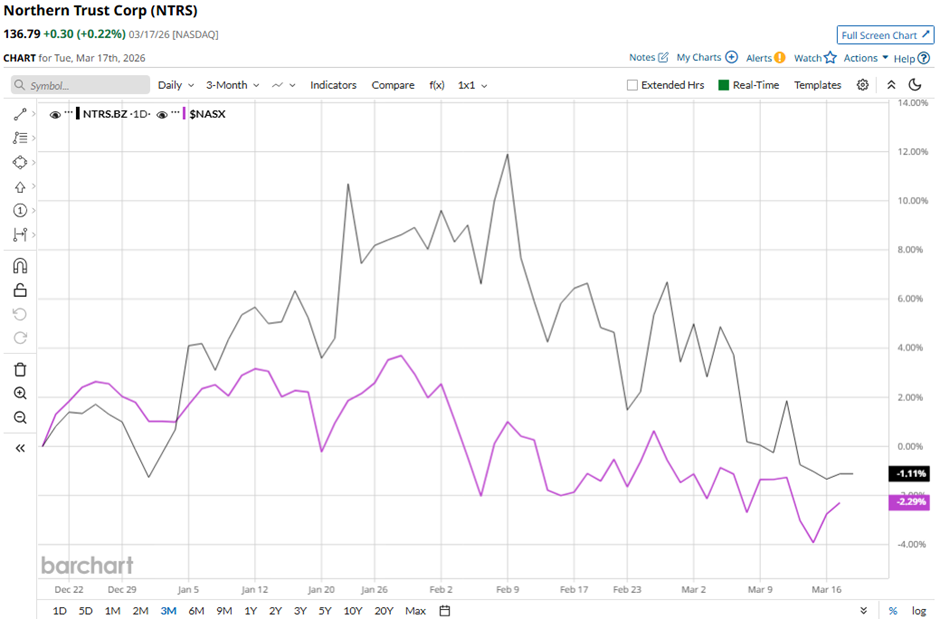Open Alerts for NTRS
Image resolution: width=940 pixels, height=619 pixels.
click(x=766, y=58)
